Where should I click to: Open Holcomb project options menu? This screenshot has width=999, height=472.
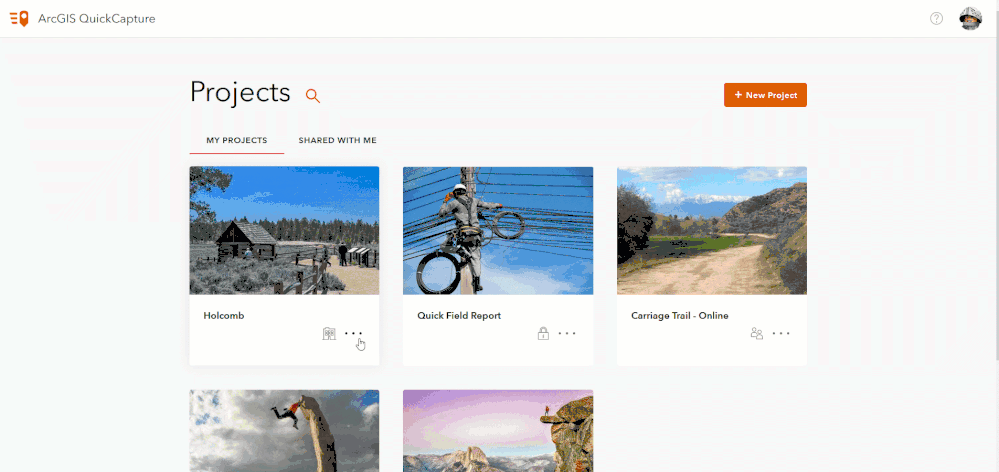click(353, 333)
